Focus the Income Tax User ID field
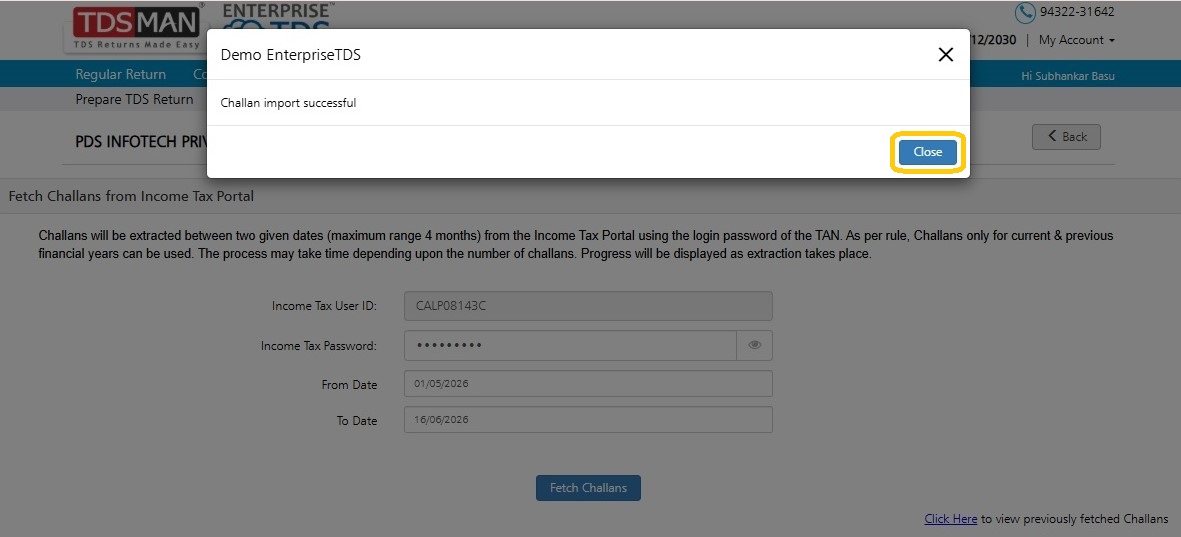Screen dimensions: 1181x537 pyautogui.click(x=588, y=307)
